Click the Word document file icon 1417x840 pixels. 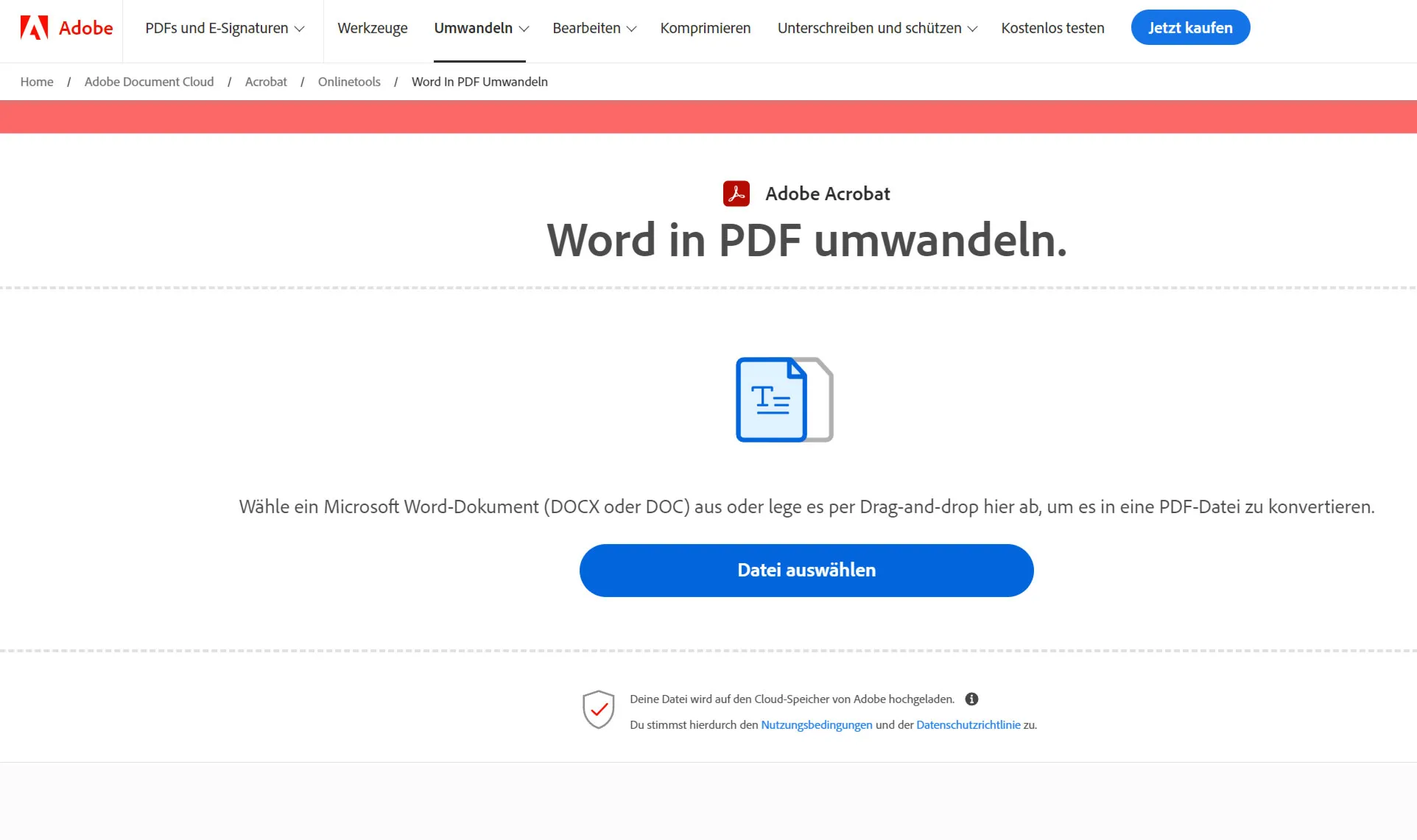click(x=784, y=400)
